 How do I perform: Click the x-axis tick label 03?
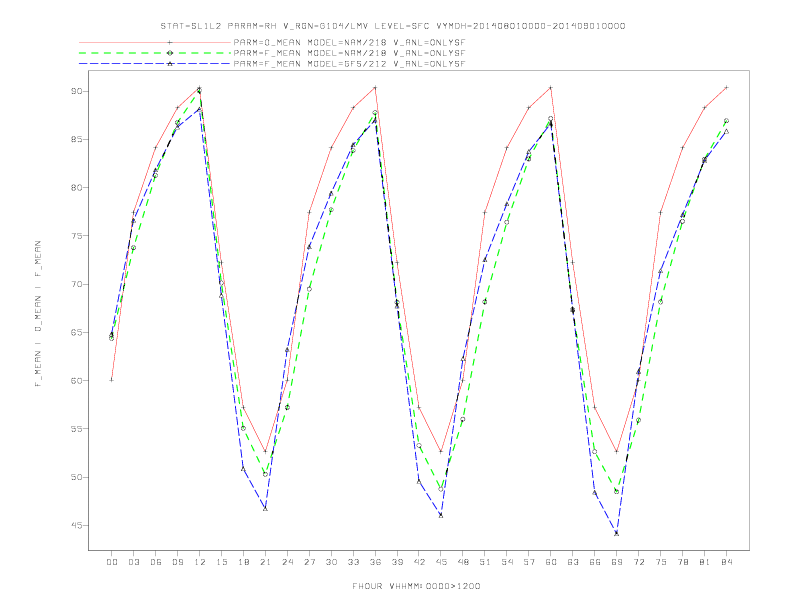pos(133,562)
